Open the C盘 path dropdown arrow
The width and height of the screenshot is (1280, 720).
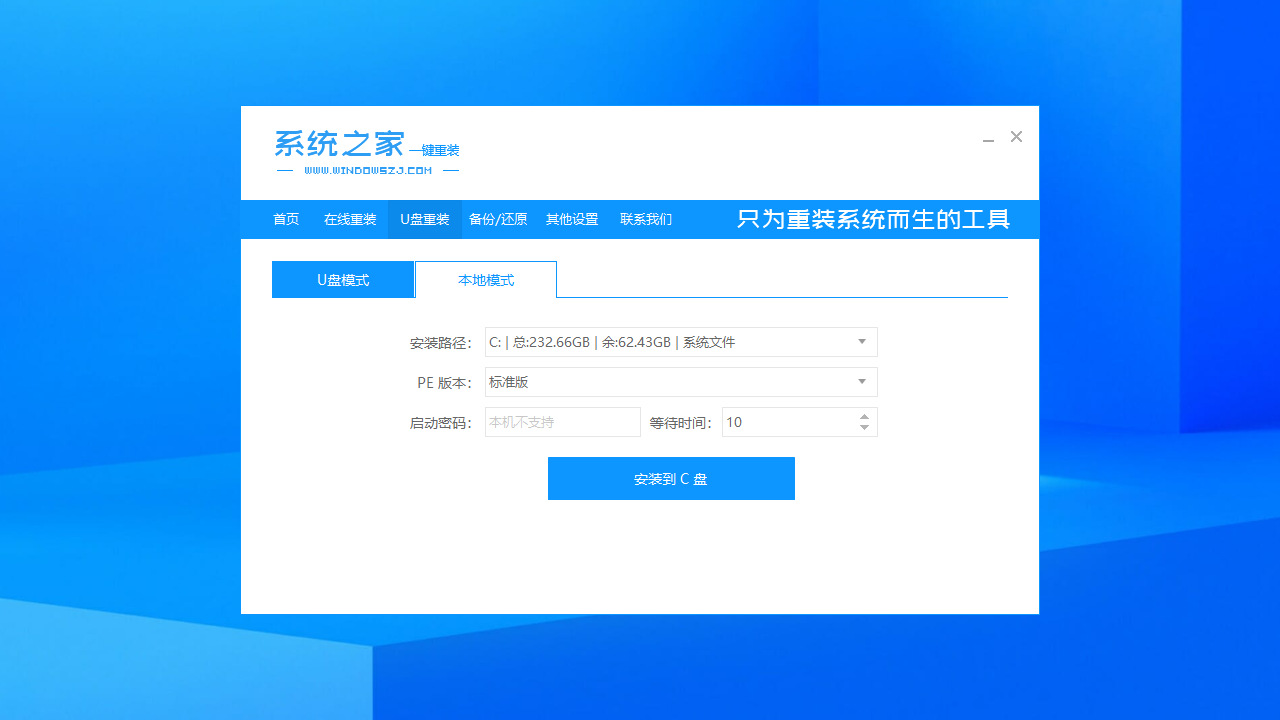coord(861,341)
